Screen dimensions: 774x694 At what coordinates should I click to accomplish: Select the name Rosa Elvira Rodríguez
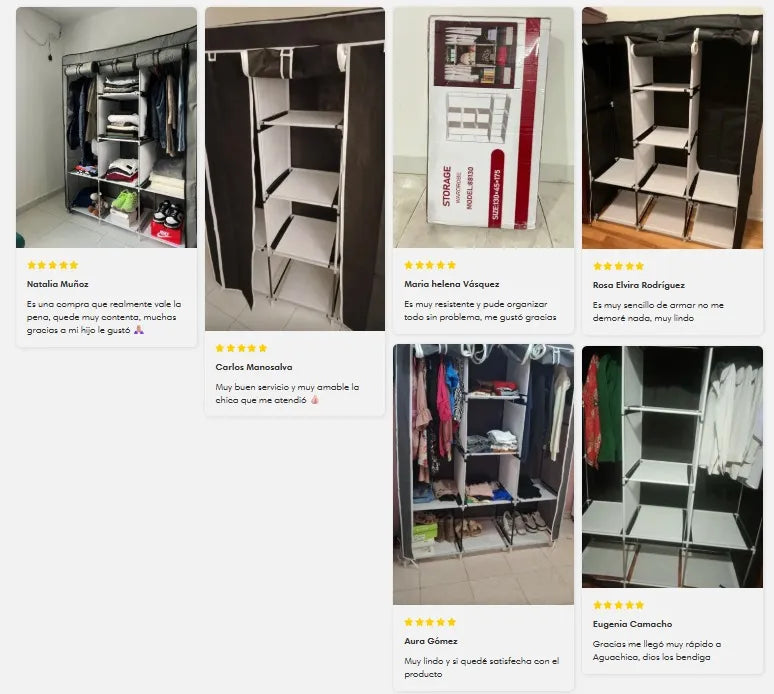pos(639,285)
